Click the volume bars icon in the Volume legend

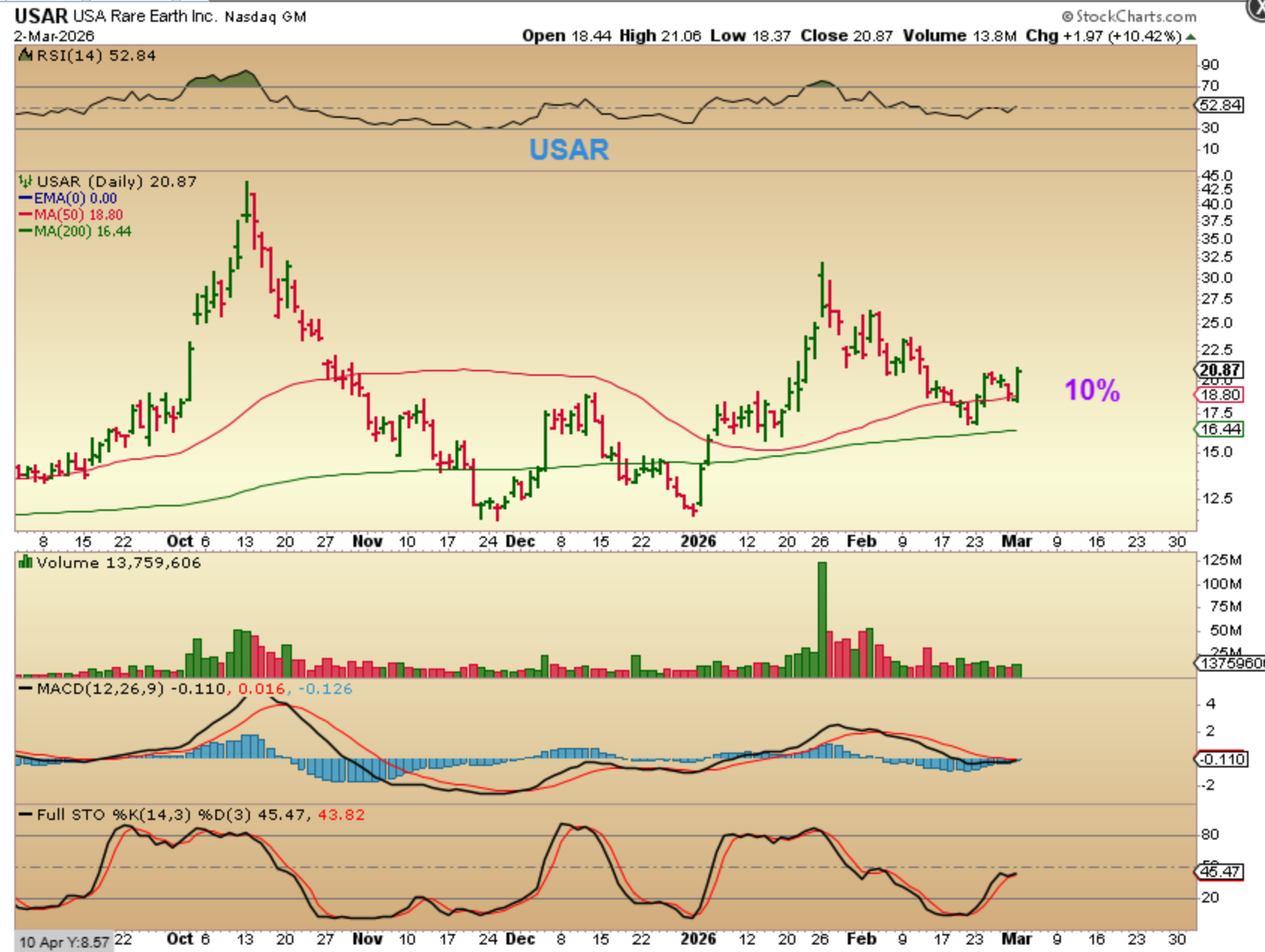pyautogui.click(x=26, y=562)
